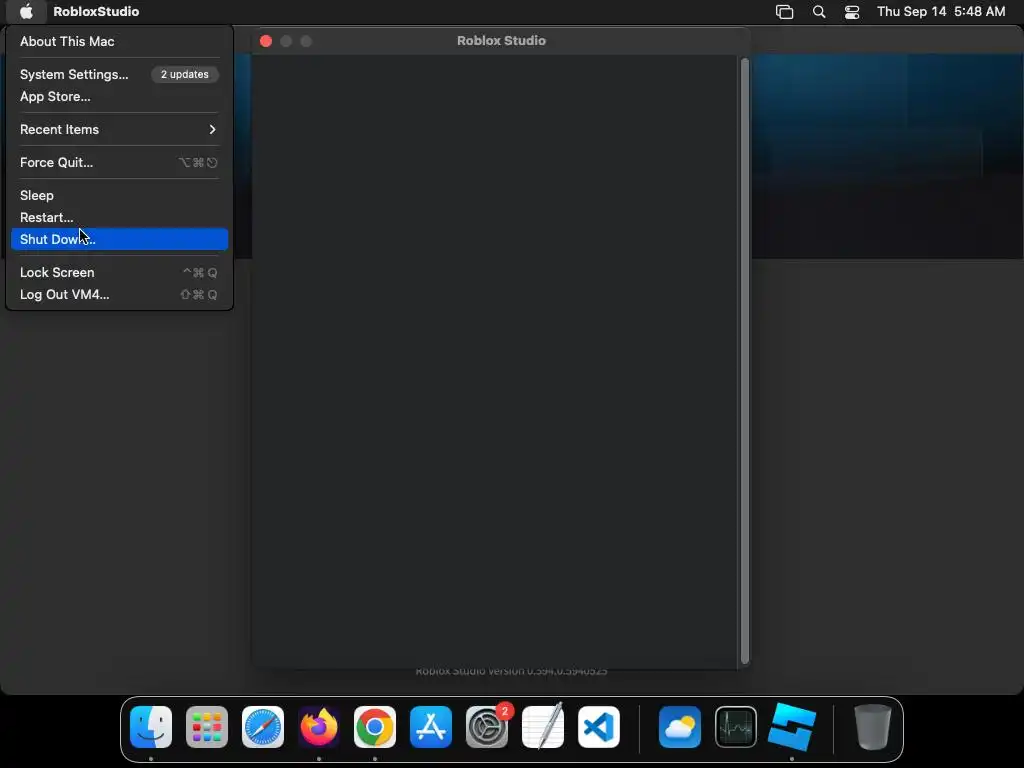
Task: Open App Store menu entry
Action: 120,97
